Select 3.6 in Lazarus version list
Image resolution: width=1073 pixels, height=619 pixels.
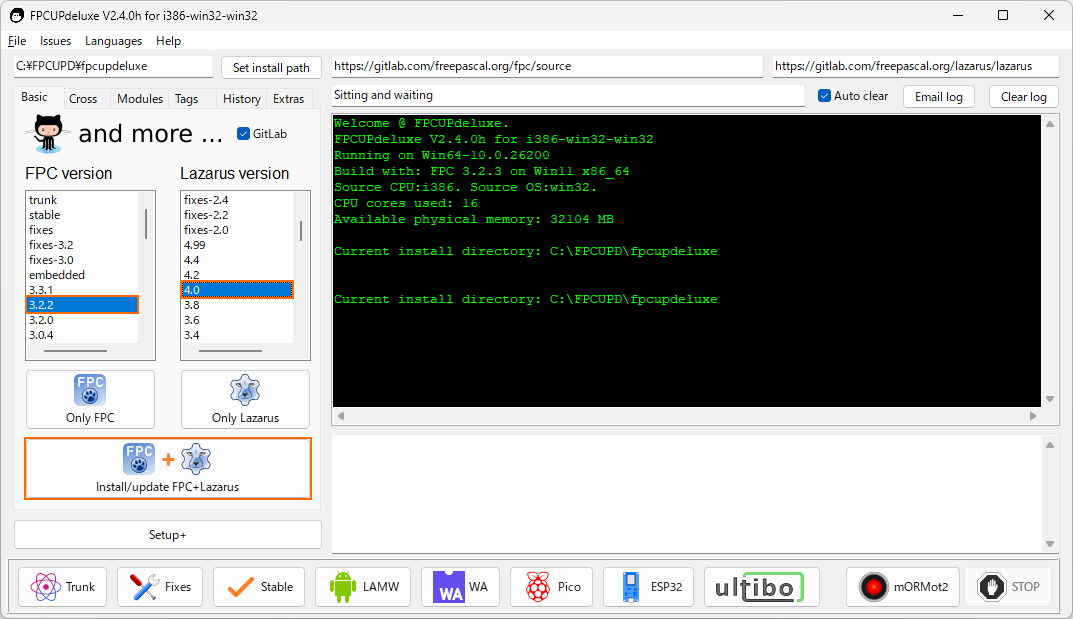pyautogui.click(x=237, y=320)
